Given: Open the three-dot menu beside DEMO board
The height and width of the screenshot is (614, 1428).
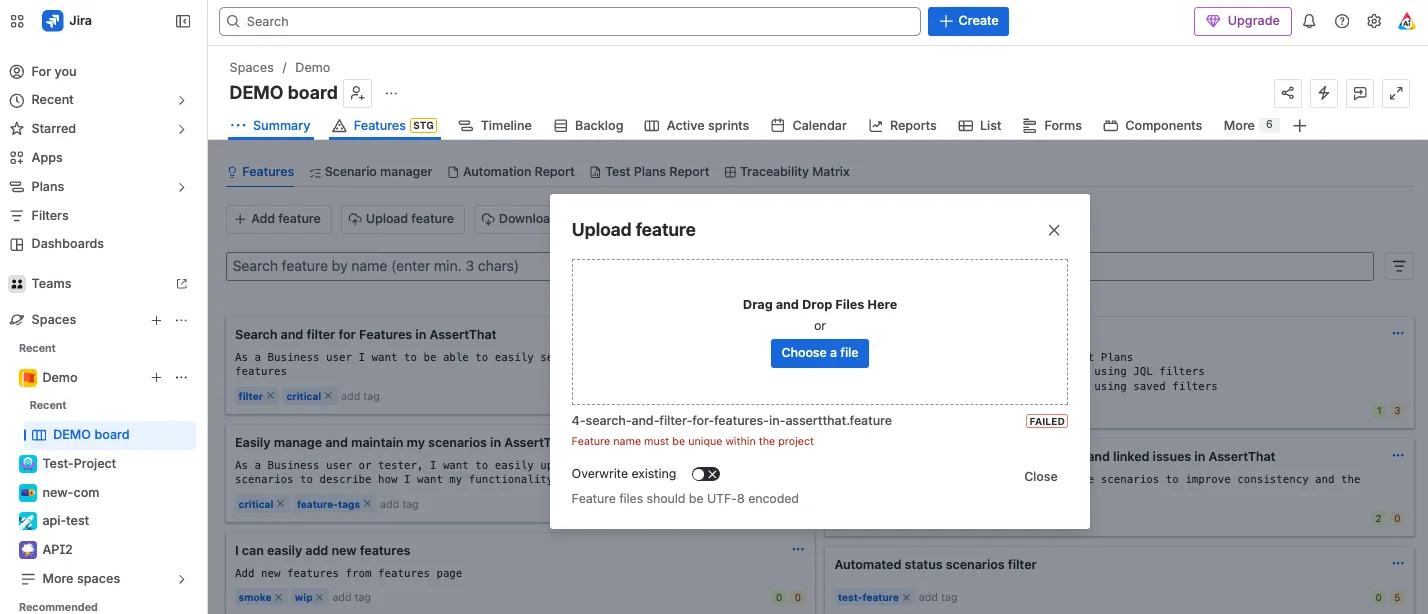Looking at the screenshot, I should [391, 93].
